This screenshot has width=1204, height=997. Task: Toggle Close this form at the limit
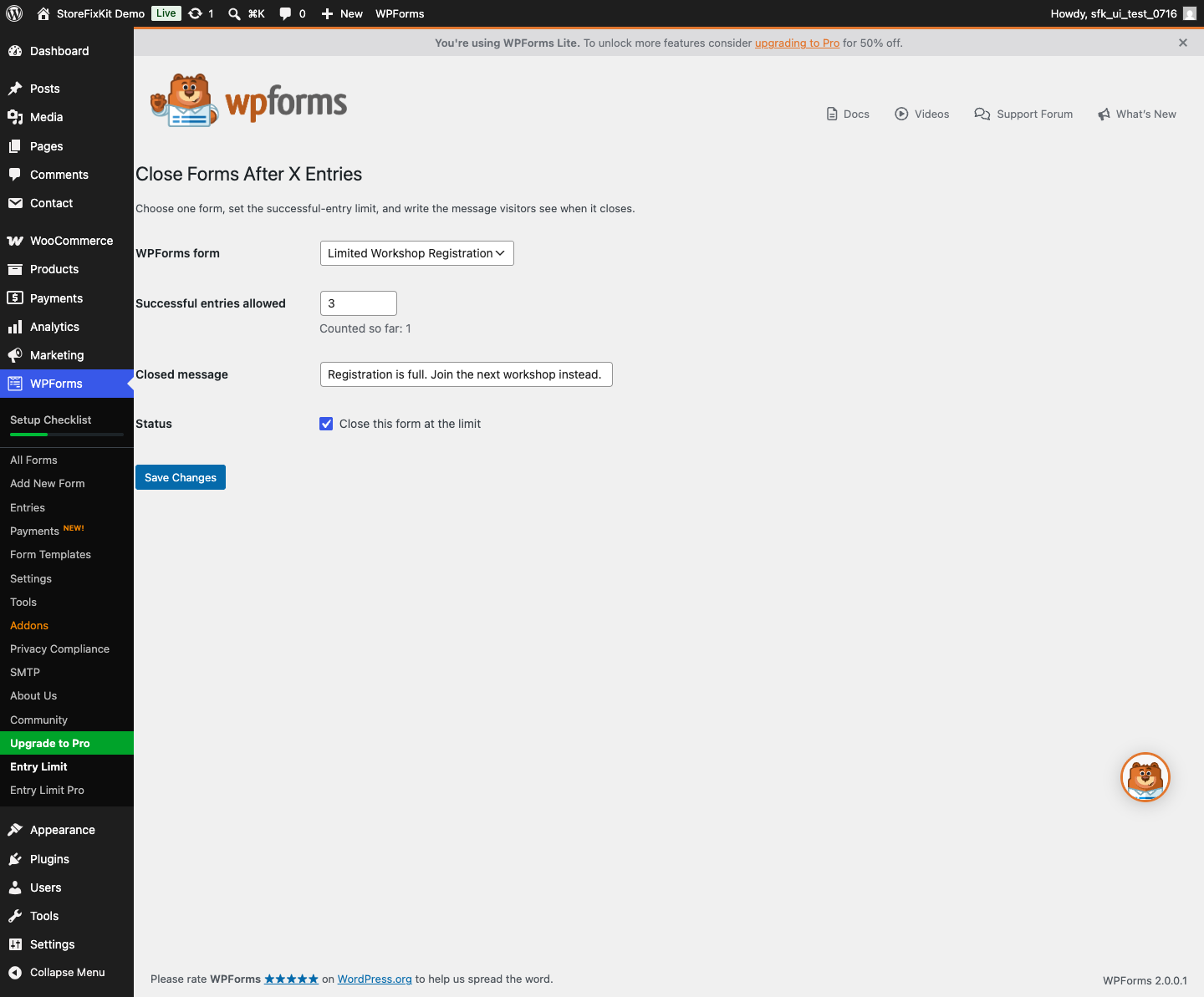pos(326,424)
